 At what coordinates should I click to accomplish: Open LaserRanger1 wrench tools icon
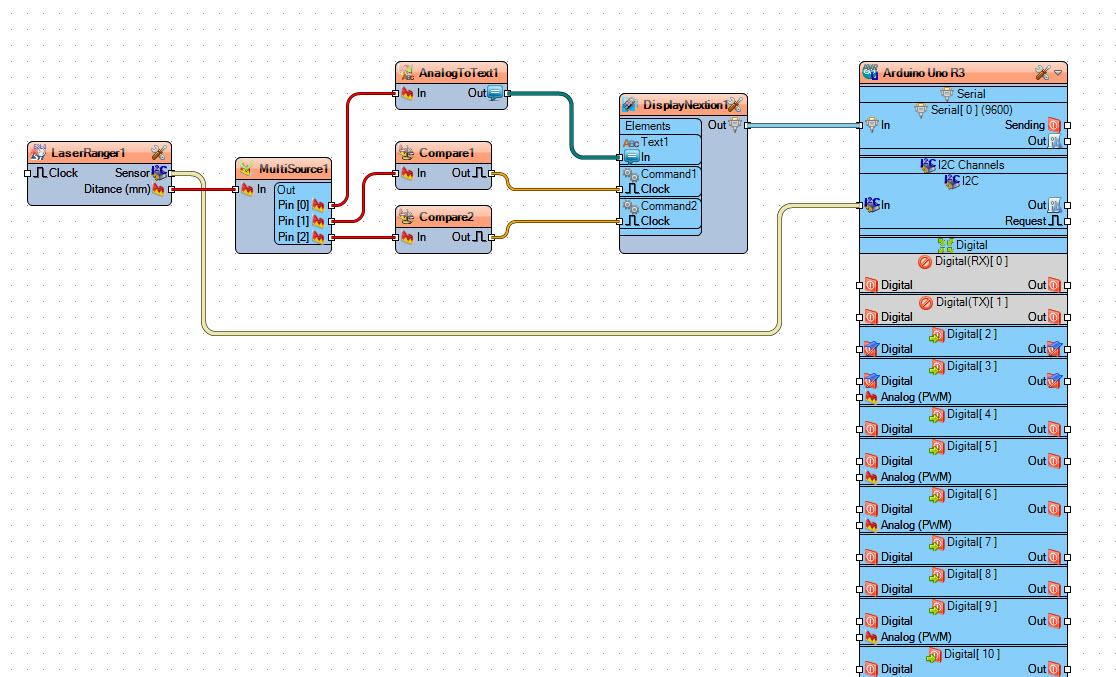pos(159,152)
